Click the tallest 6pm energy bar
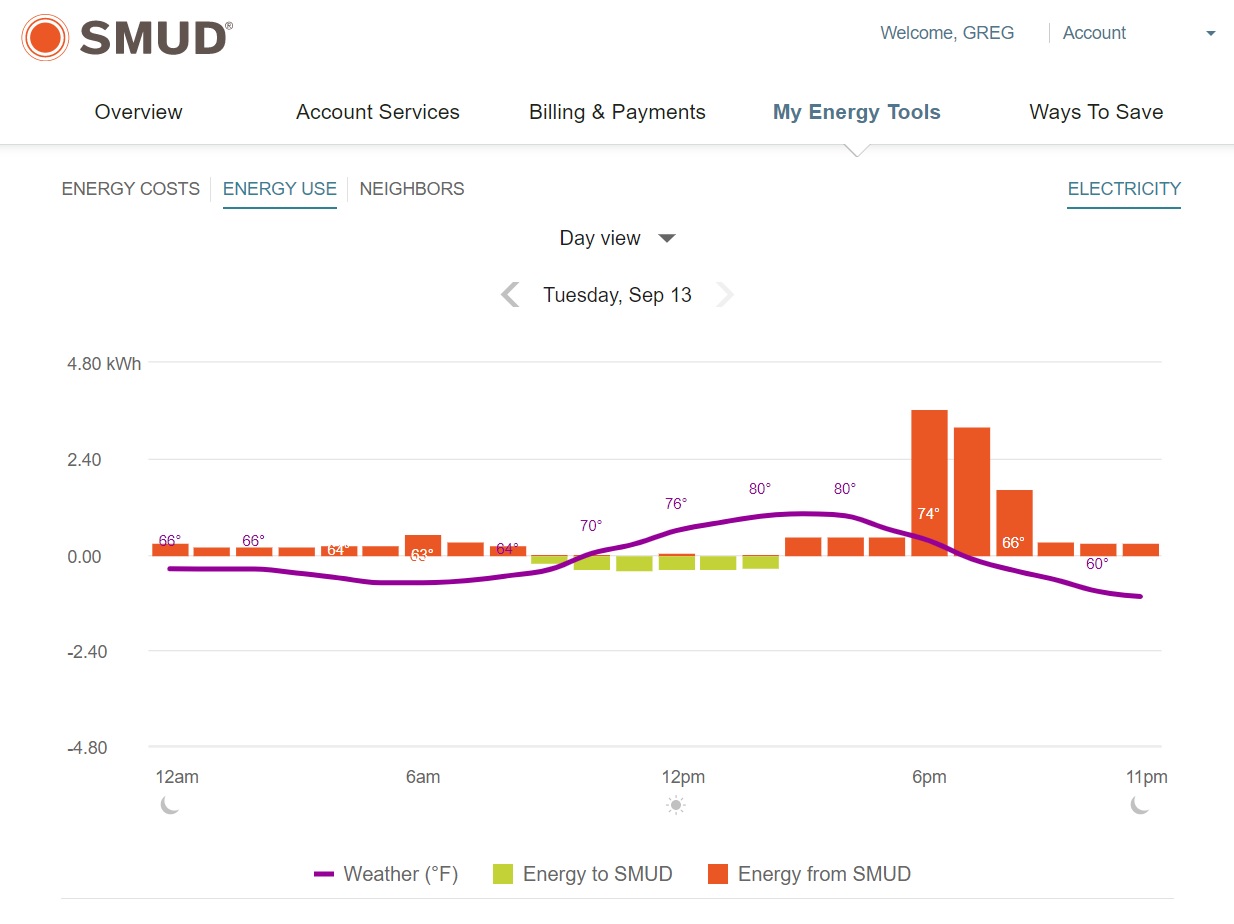The width and height of the screenshot is (1234, 924). [x=929, y=470]
